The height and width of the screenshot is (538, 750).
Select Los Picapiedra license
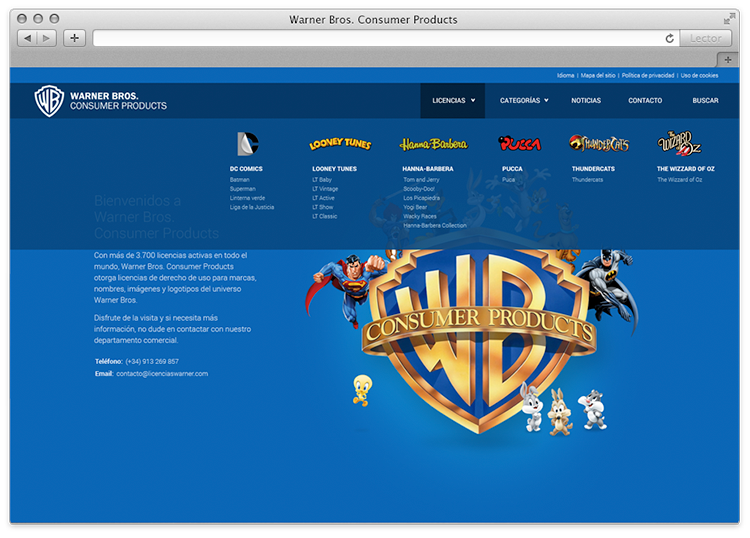[x=421, y=198]
